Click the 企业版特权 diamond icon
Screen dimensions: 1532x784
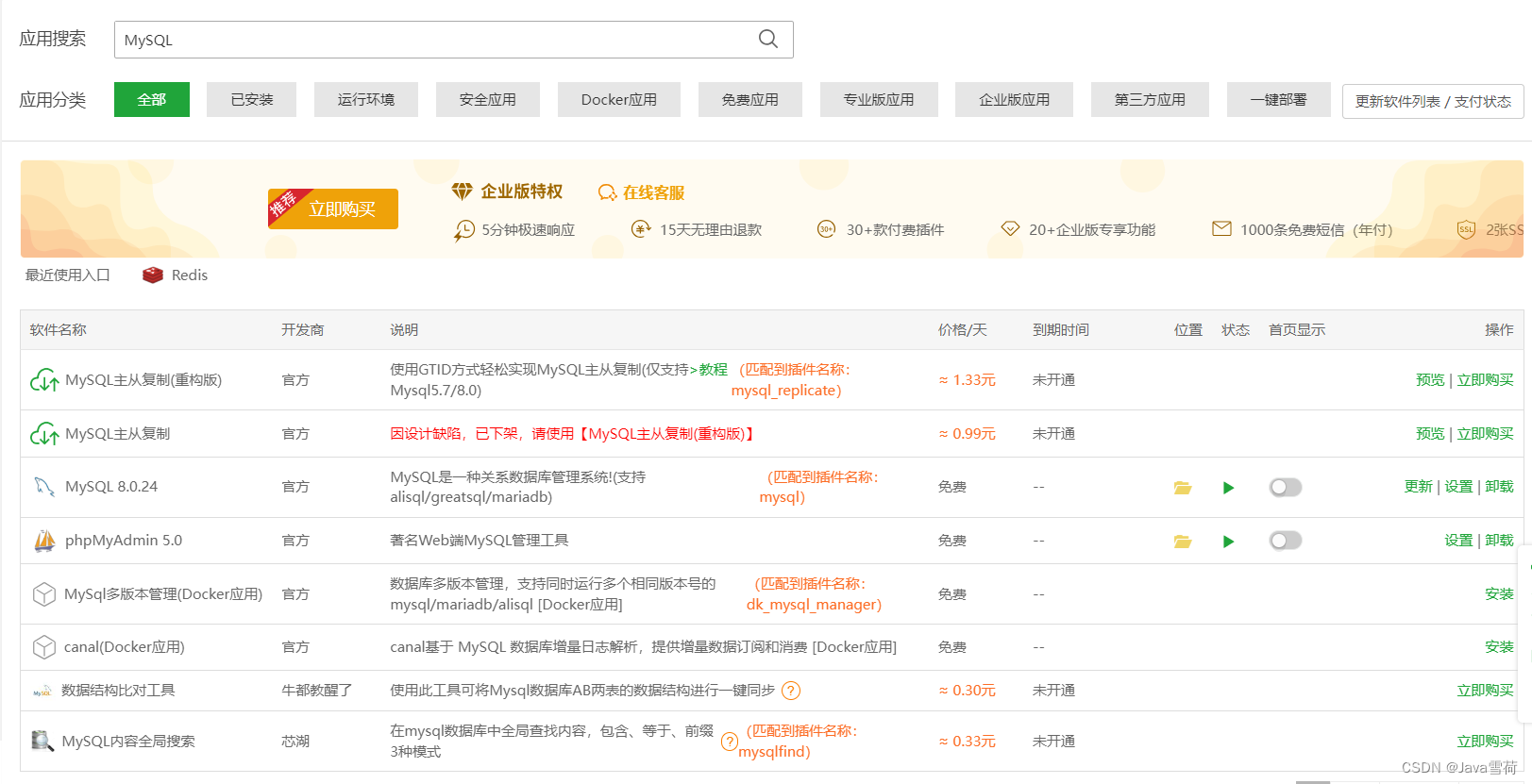pos(462,192)
